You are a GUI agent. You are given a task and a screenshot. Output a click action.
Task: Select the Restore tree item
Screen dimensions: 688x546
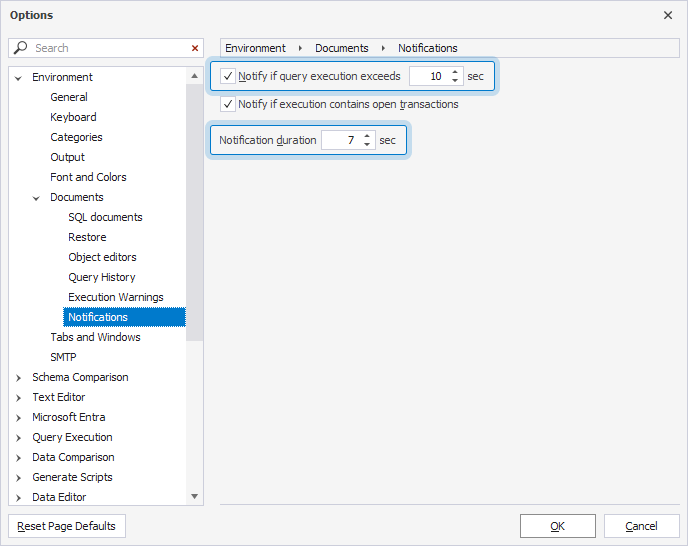(87, 237)
